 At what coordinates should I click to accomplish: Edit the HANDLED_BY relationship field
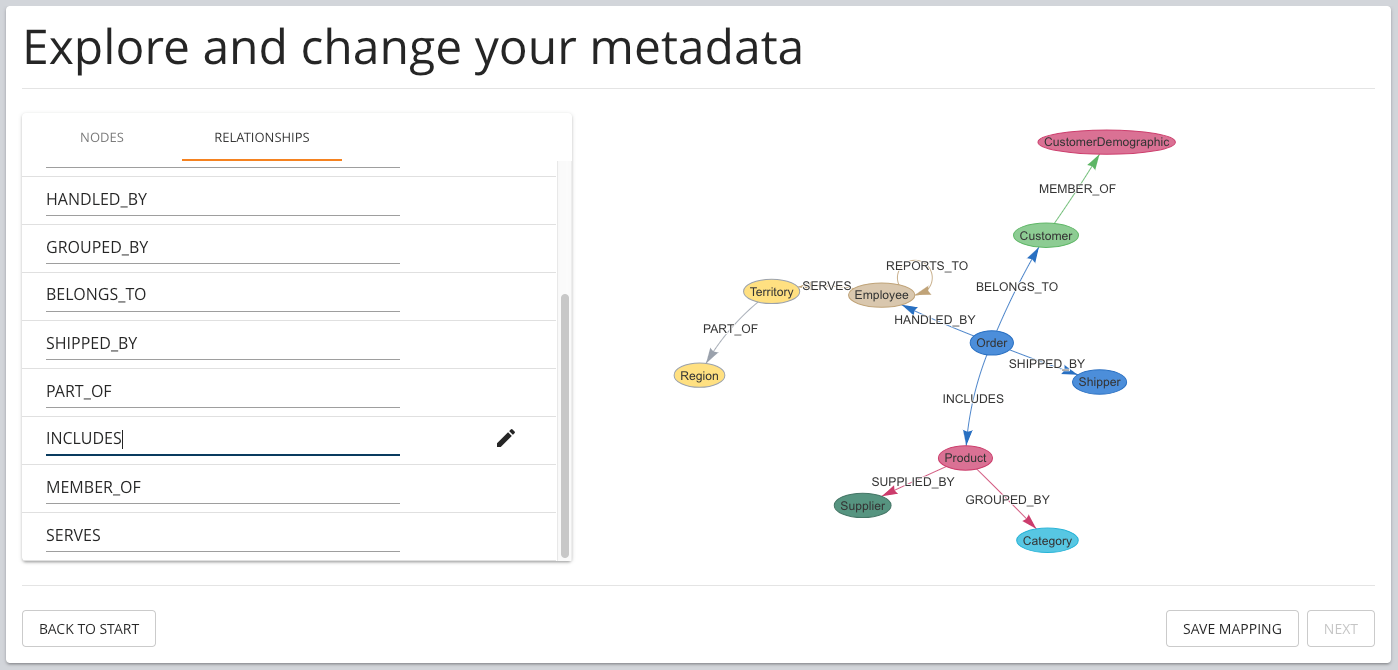click(223, 200)
